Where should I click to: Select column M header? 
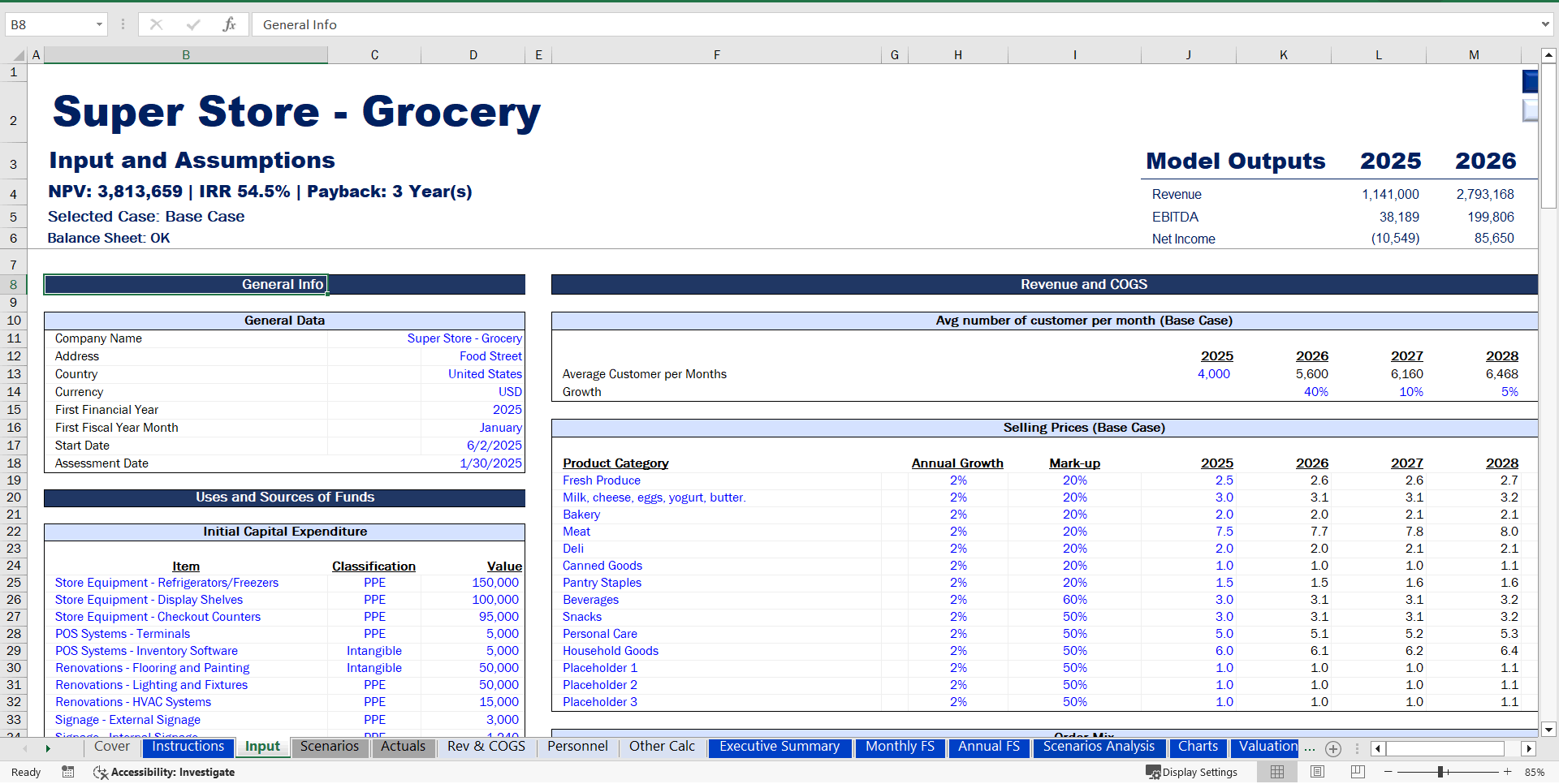point(1474,55)
